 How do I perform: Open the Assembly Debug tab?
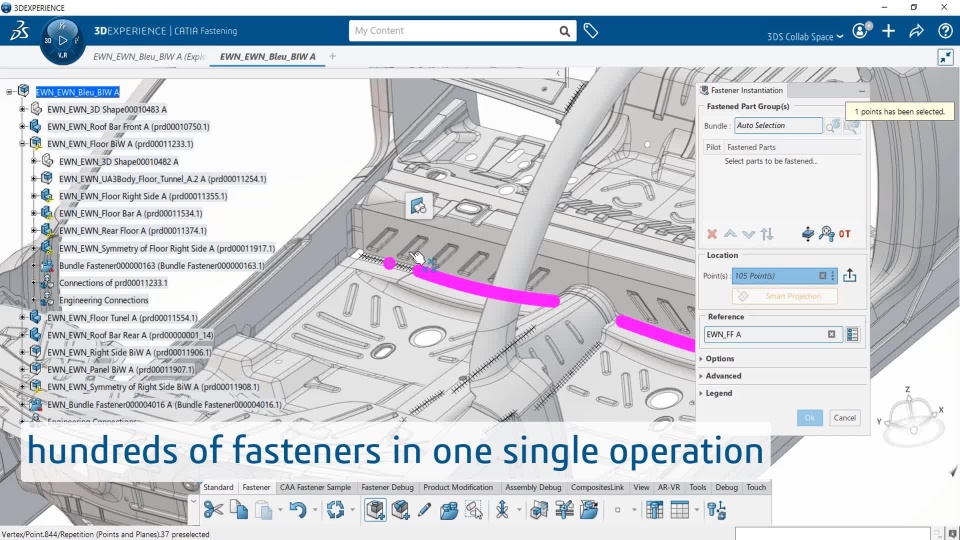click(x=533, y=487)
